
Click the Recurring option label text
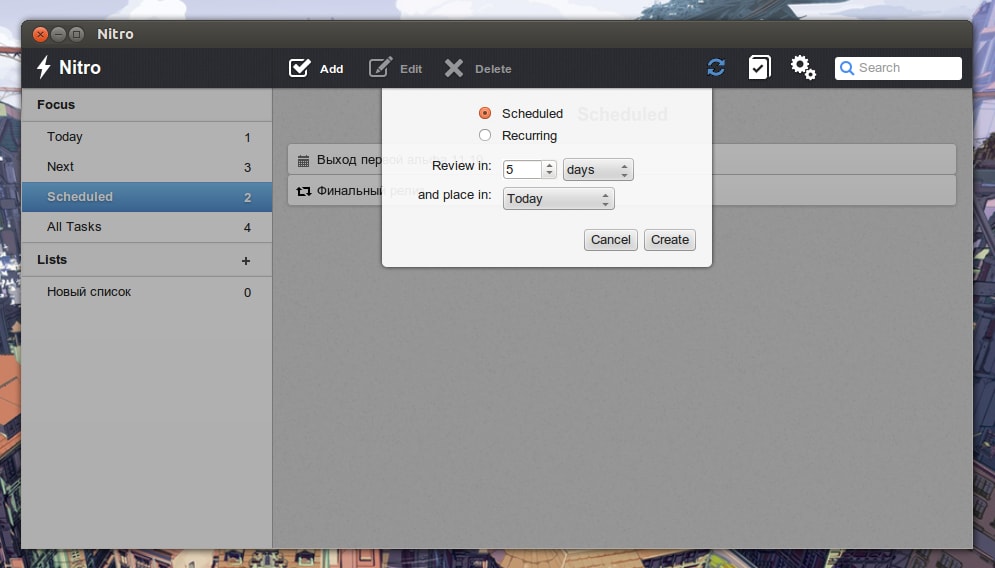[529, 136]
